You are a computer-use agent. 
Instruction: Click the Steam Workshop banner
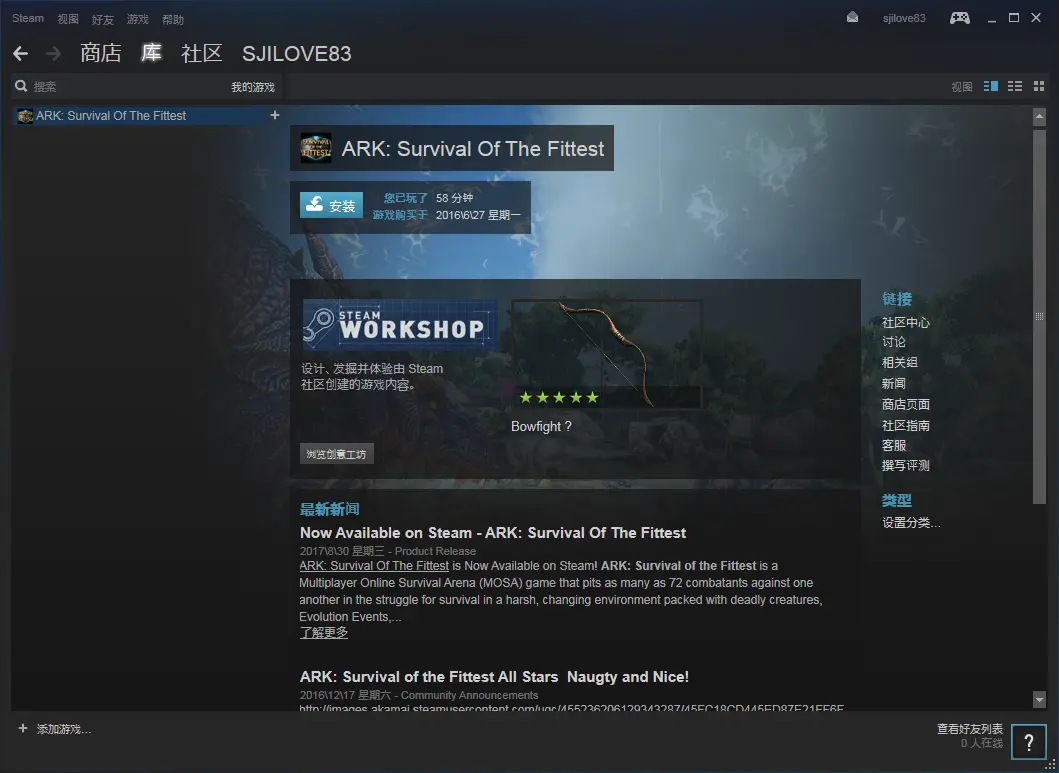(401, 325)
